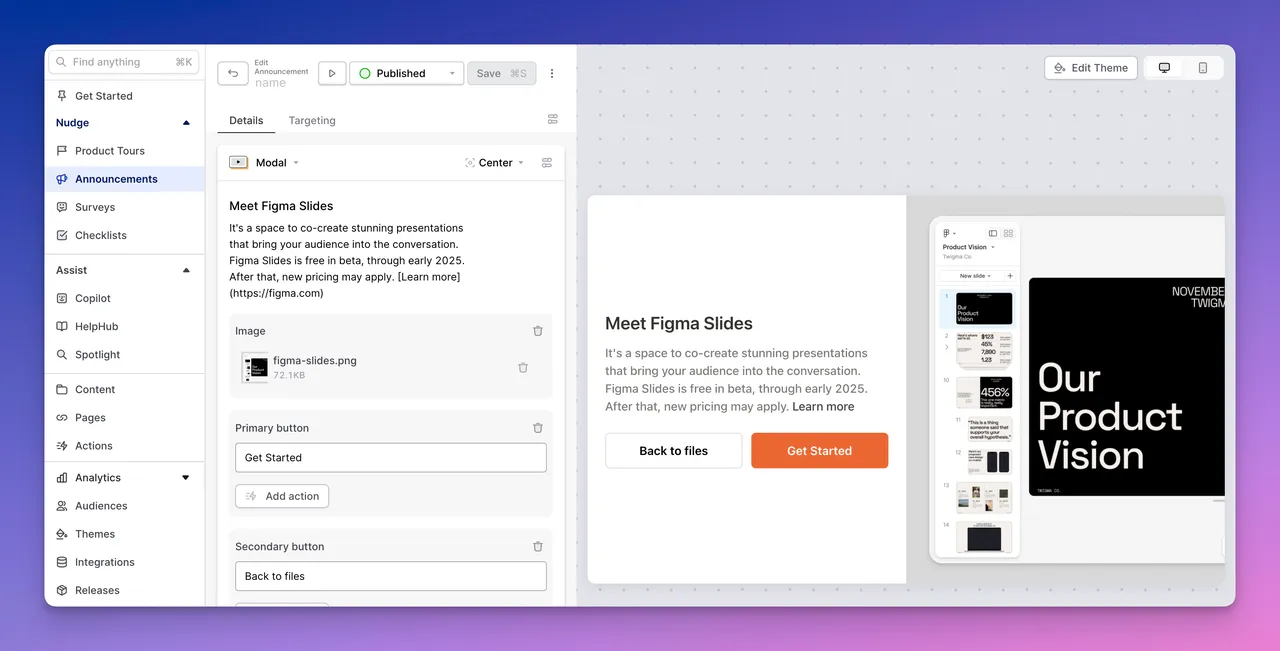The height and width of the screenshot is (651, 1280).
Task: Click the Announcements megaphone icon
Action: 62,179
